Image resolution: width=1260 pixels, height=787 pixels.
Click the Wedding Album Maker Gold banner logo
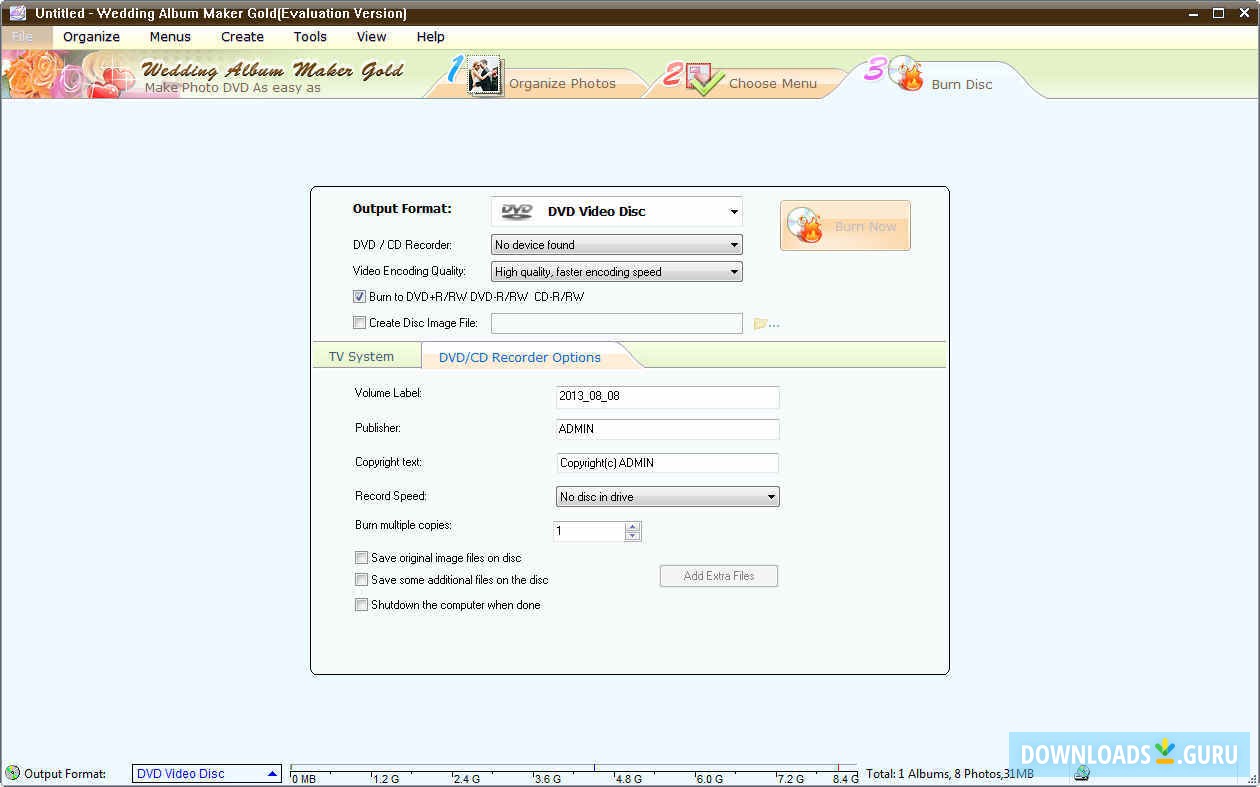272,71
